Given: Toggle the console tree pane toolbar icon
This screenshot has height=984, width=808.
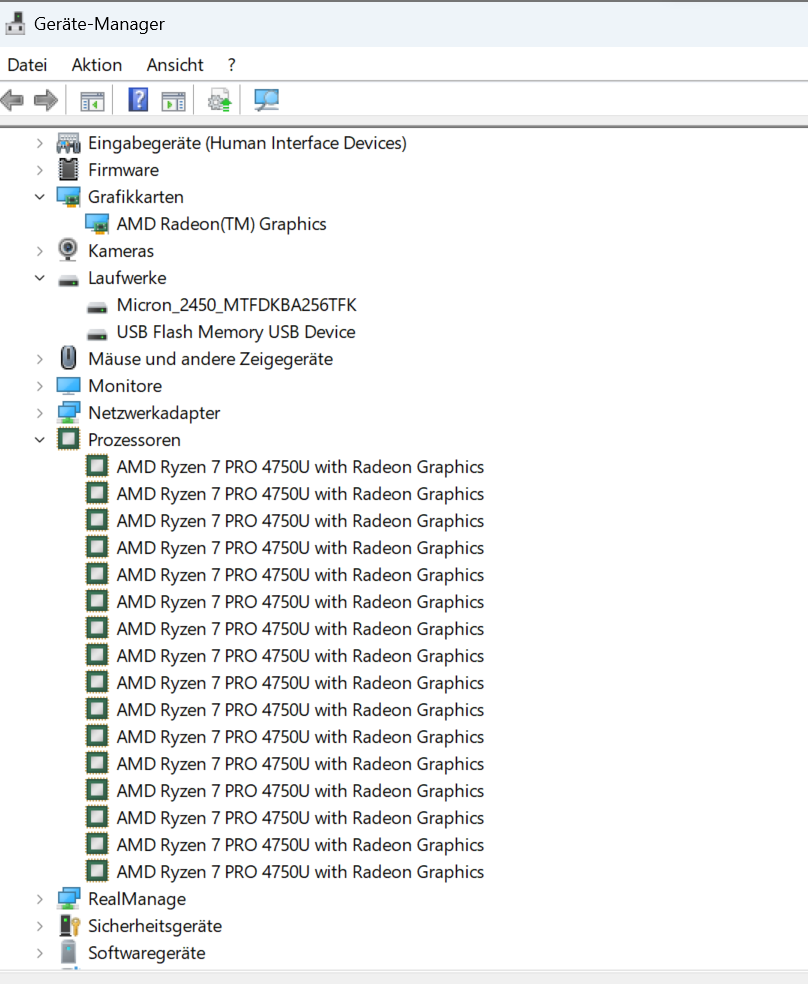Looking at the screenshot, I should [x=92, y=100].
